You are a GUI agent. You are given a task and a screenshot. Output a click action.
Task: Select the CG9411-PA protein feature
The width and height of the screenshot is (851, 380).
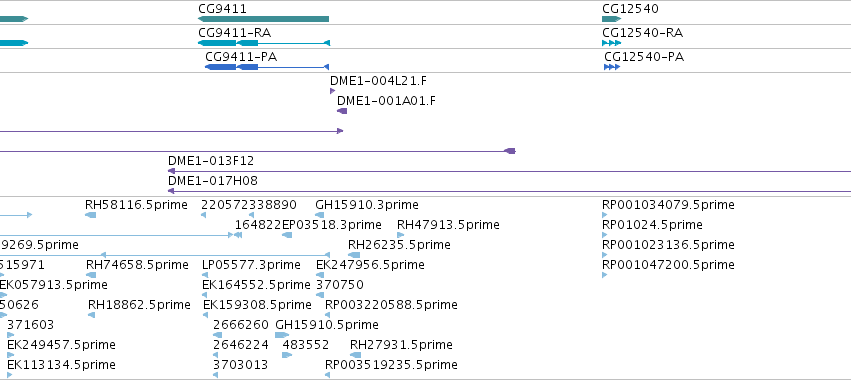pyautogui.click(x=267, y=67)
